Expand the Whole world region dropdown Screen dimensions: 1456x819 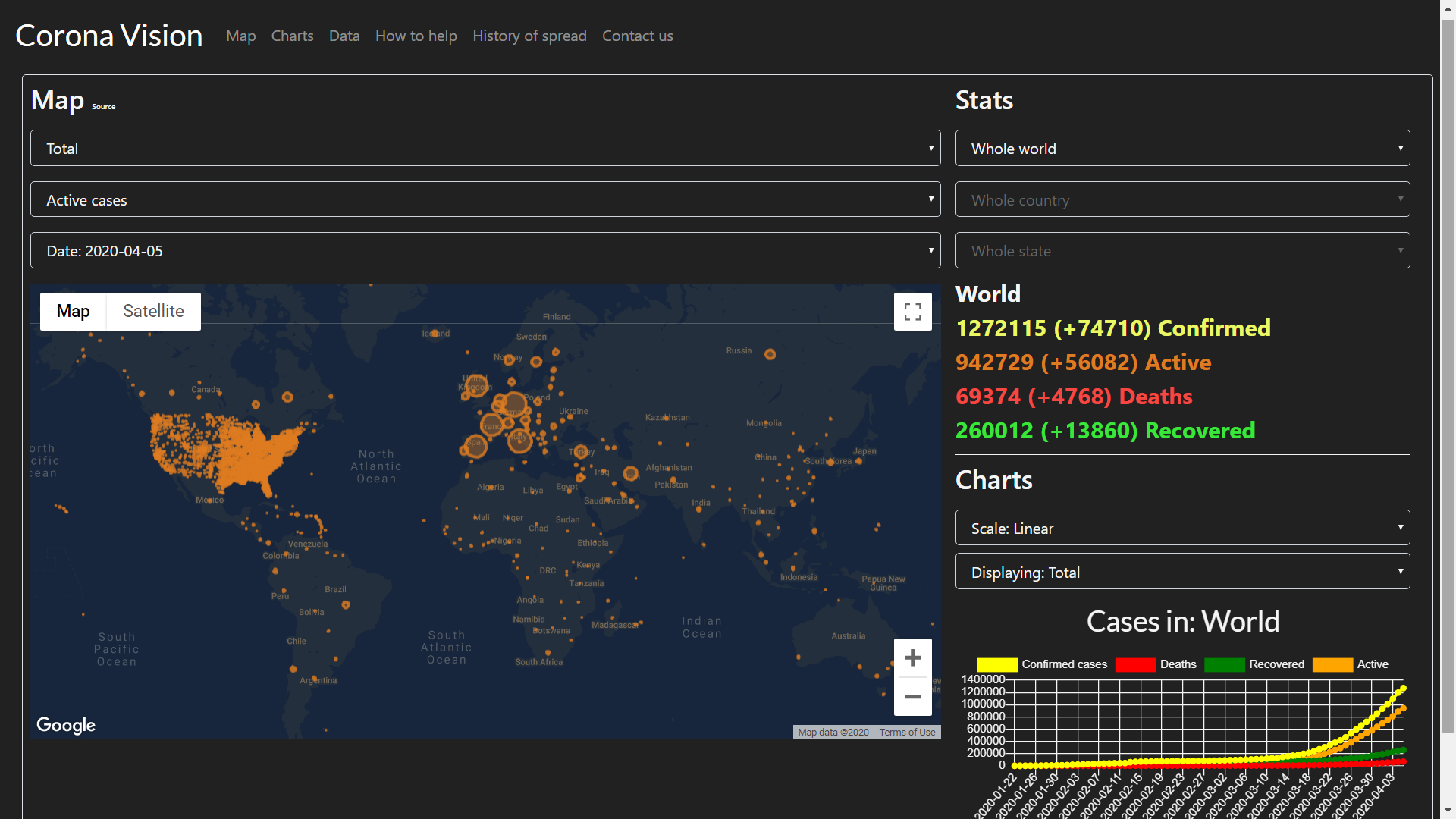pos(1182,148)
